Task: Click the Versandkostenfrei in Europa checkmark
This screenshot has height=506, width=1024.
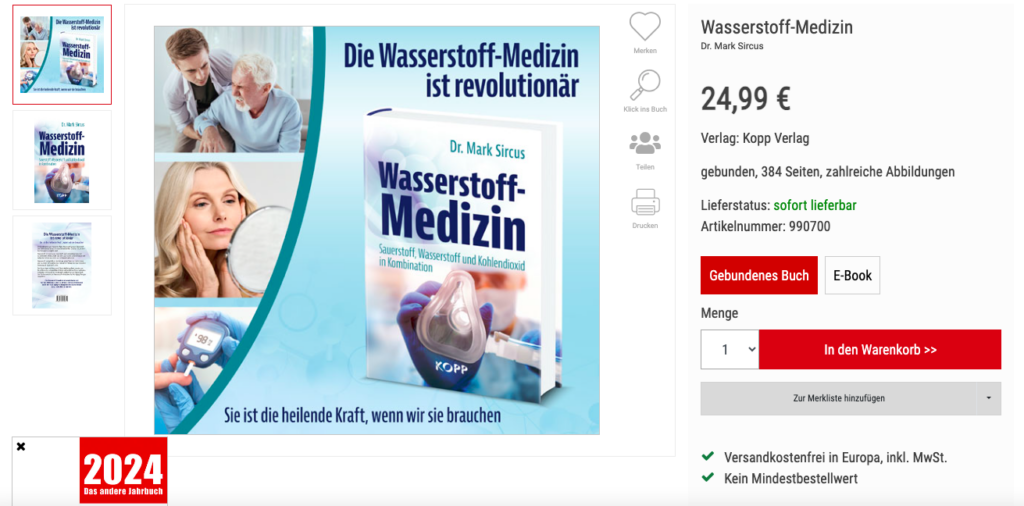Action: click(707, 456)
